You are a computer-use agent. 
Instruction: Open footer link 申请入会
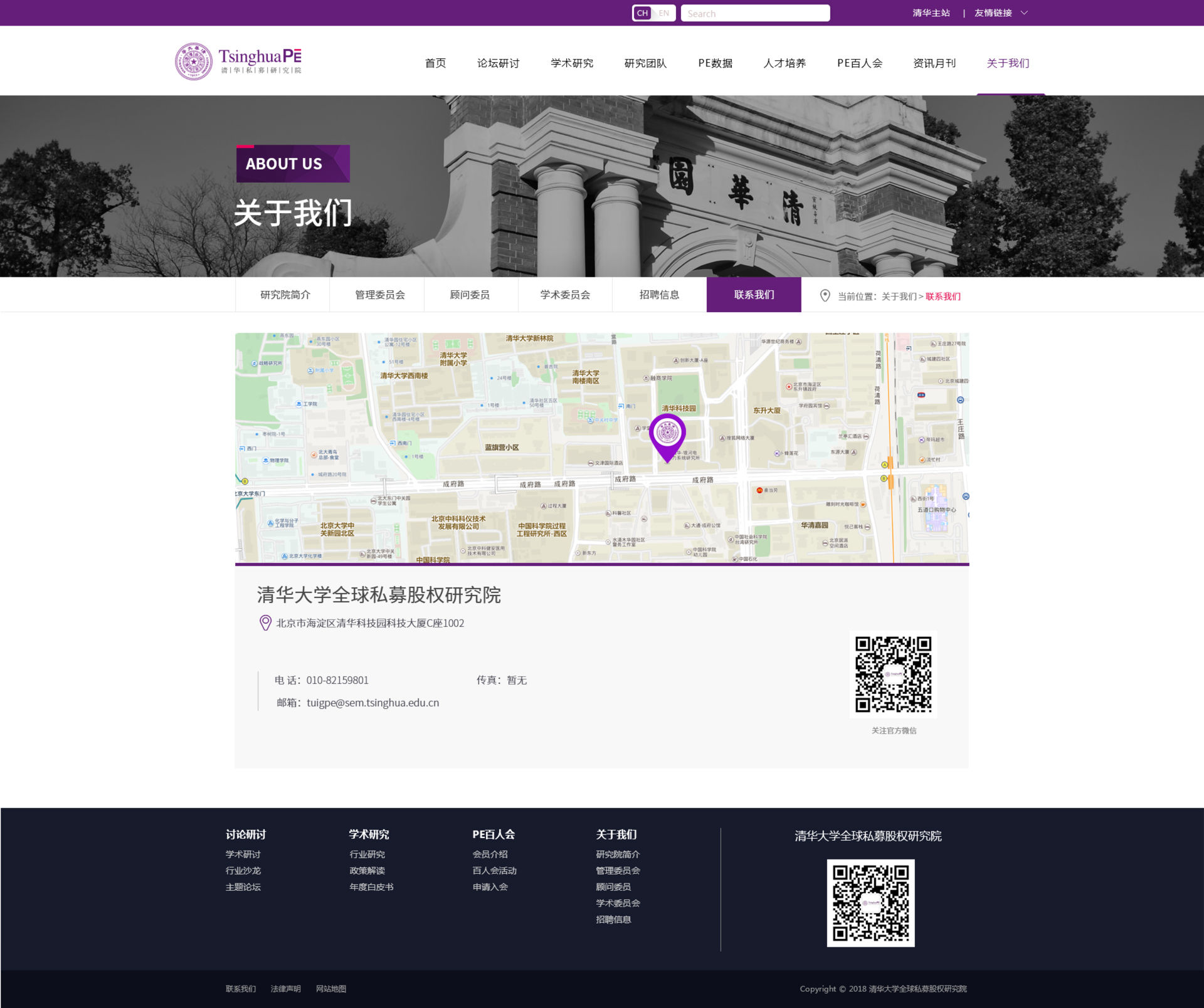pyautogui.click(x=490, y=887)
